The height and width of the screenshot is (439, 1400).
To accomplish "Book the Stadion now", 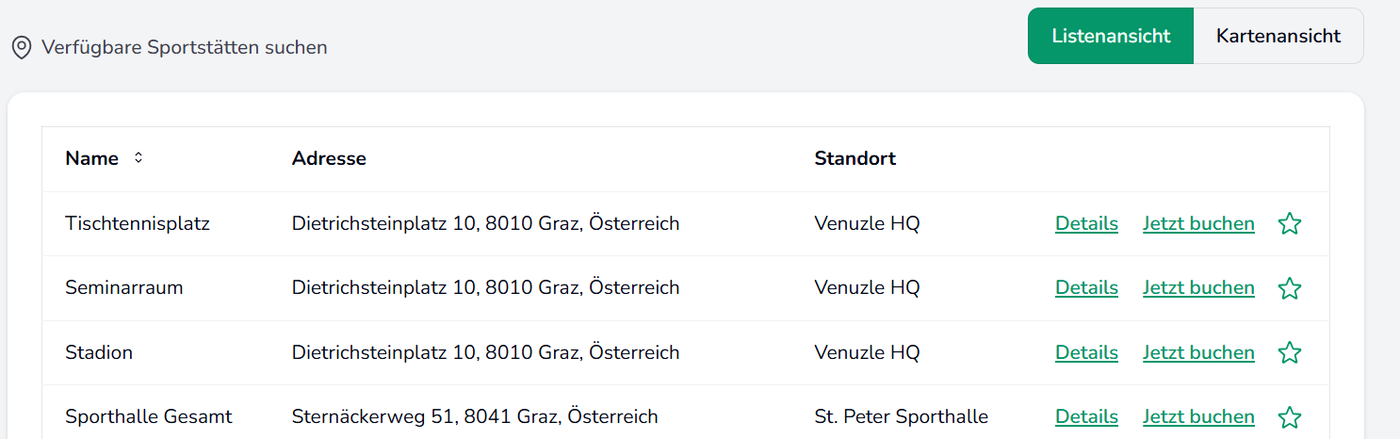I will (x=1198, y=353).
